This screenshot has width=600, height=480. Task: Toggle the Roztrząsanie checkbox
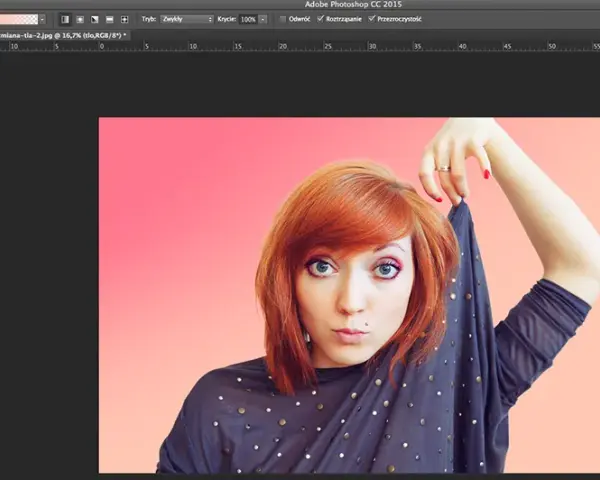[320, 19]
